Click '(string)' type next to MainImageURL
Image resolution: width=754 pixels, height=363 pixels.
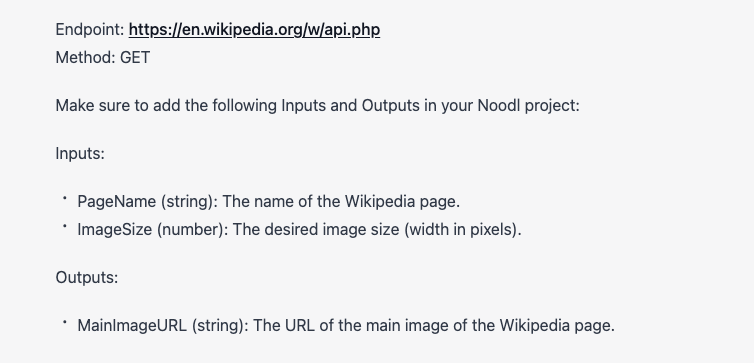[x=220, y=325]
